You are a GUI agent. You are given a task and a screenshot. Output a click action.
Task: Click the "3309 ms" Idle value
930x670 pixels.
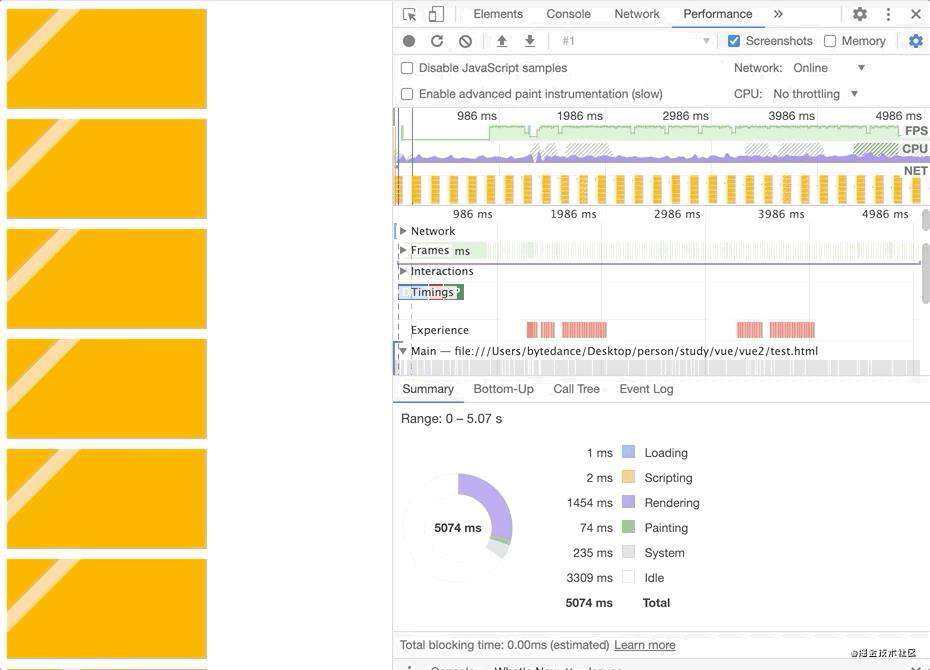[x=590, y=578]
